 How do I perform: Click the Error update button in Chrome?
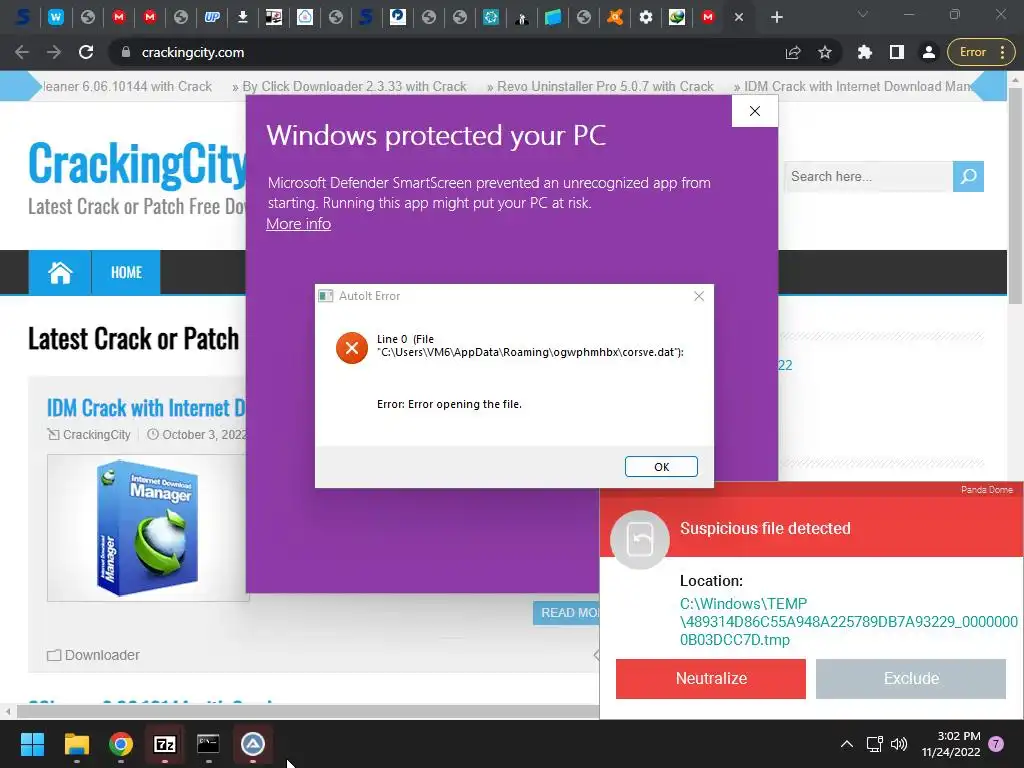pos(980,52)
